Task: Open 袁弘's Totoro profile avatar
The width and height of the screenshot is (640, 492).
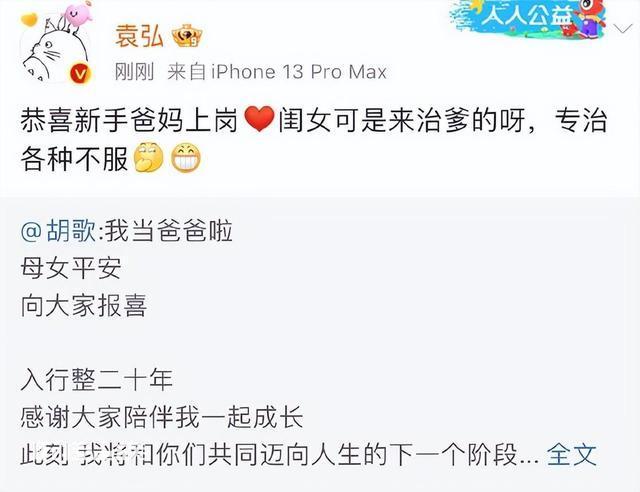Action: (x=55, y=51)
